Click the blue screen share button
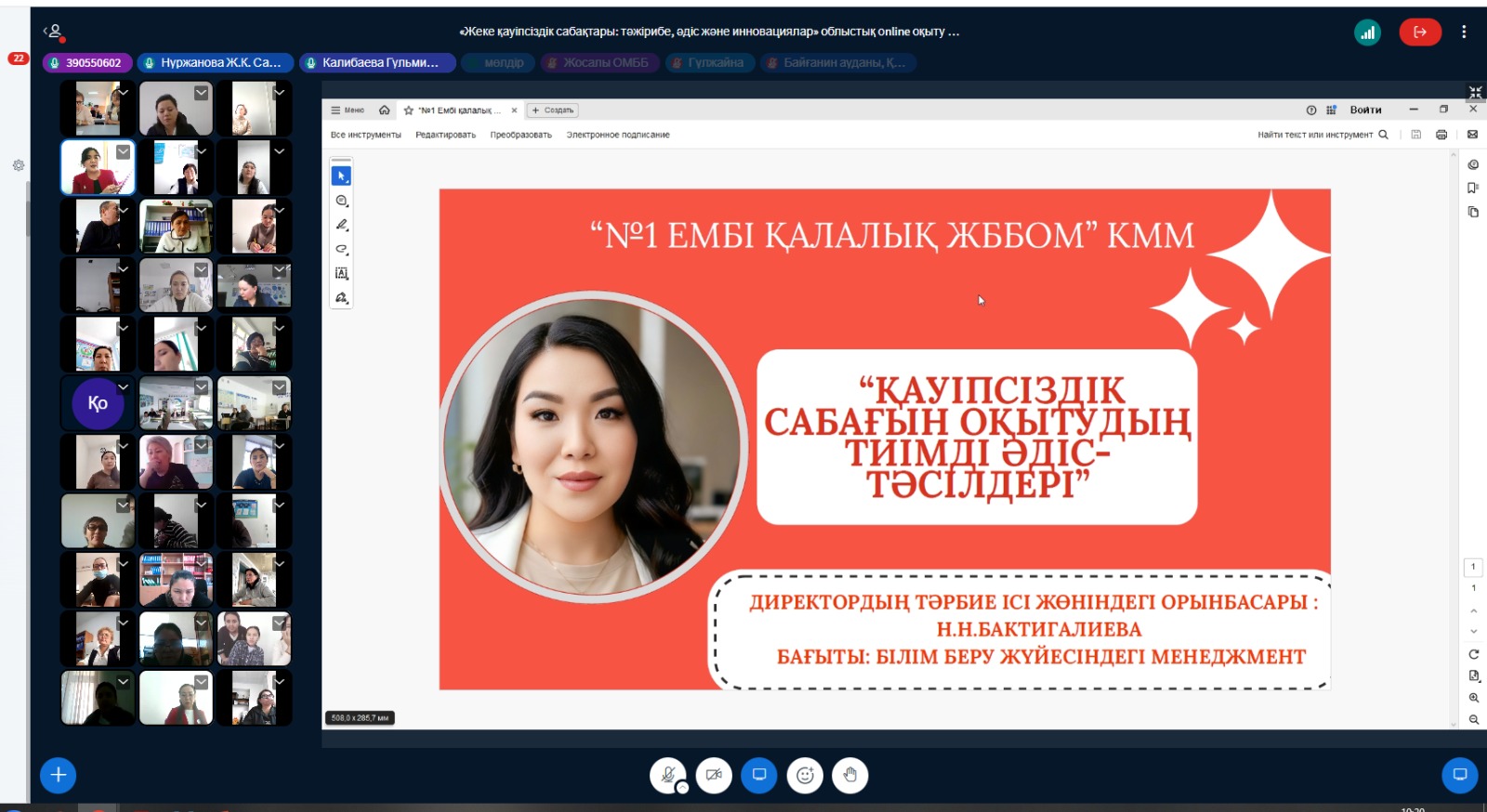 click(x=758, y=775)
